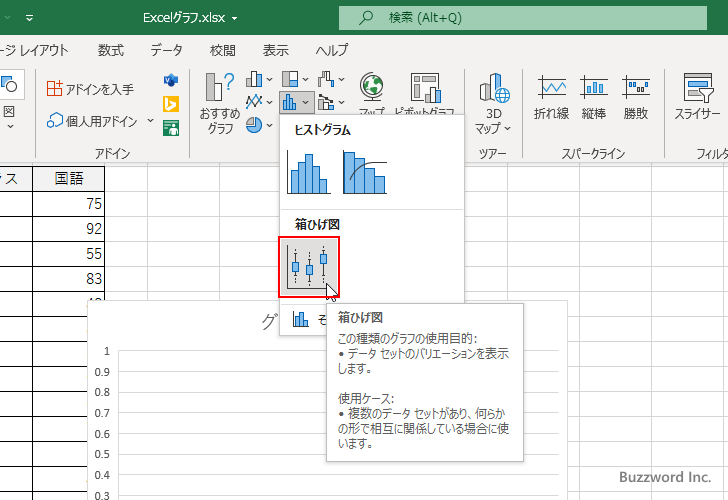728x500 pixels.
Task: Open more statistical charts at menu bottom
Action: 310,320
